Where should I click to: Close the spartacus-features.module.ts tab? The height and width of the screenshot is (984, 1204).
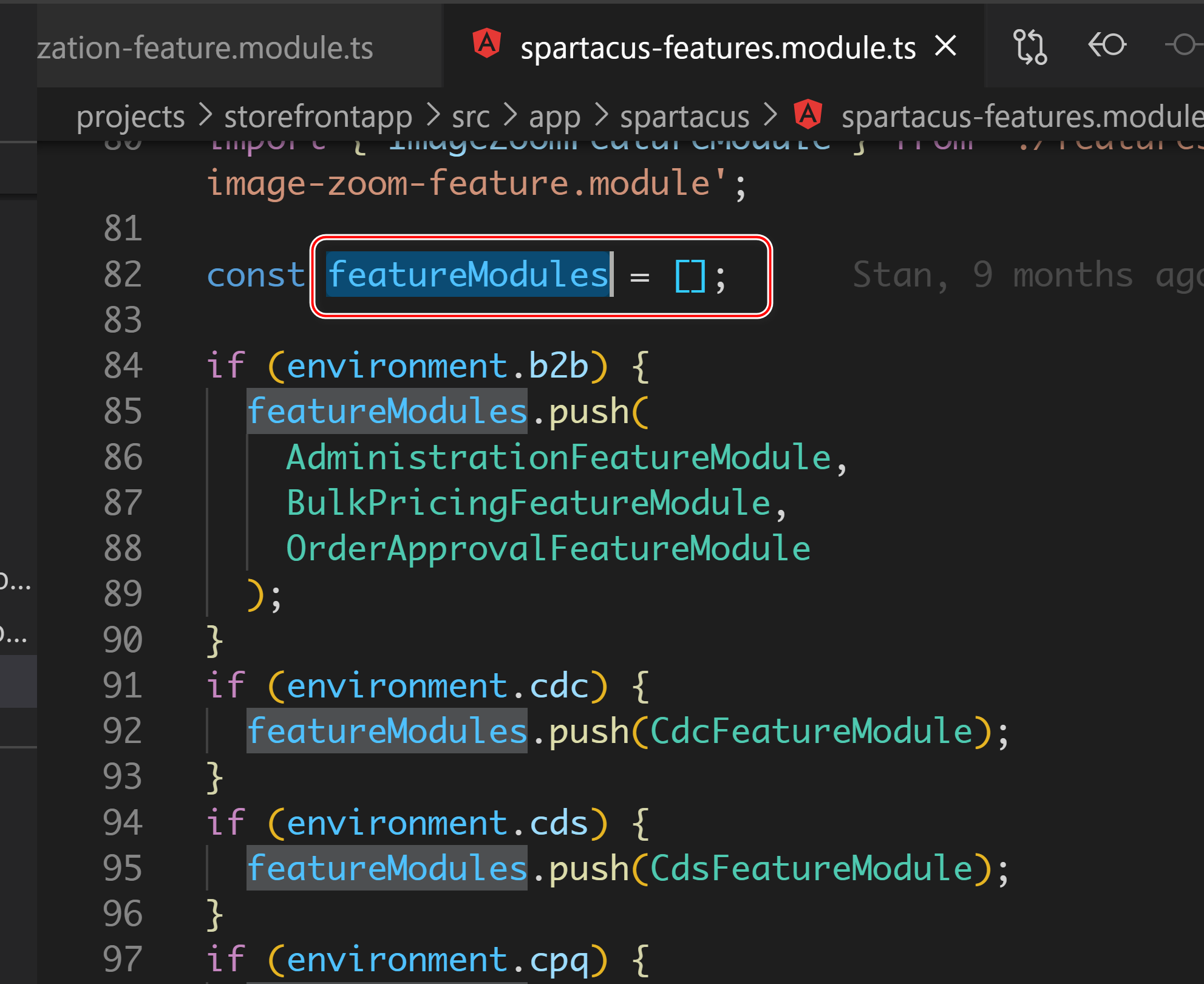(x=946, y=46)
